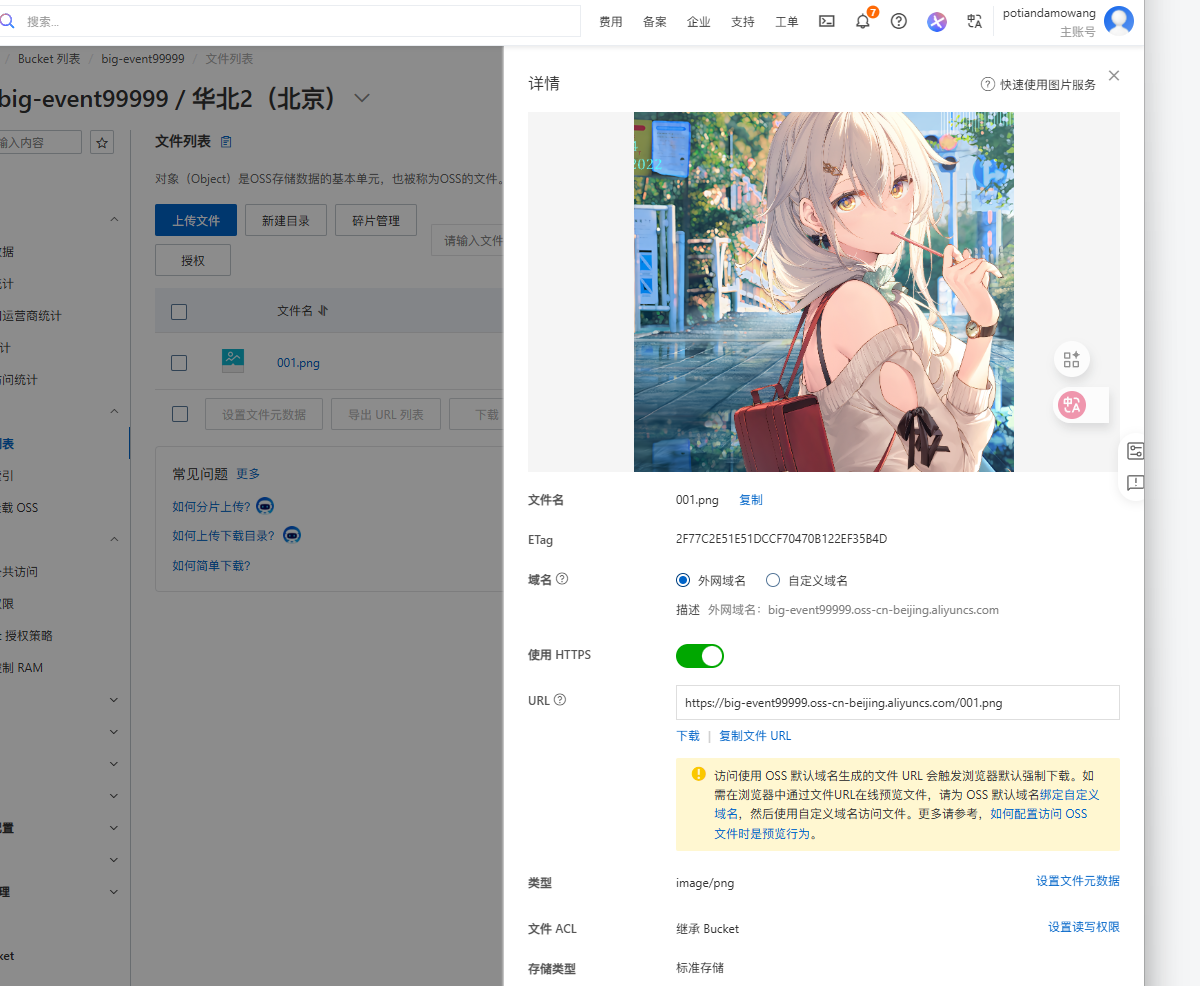Click the 授权 button
The image size is (1200, 986).
click(193, 260)
